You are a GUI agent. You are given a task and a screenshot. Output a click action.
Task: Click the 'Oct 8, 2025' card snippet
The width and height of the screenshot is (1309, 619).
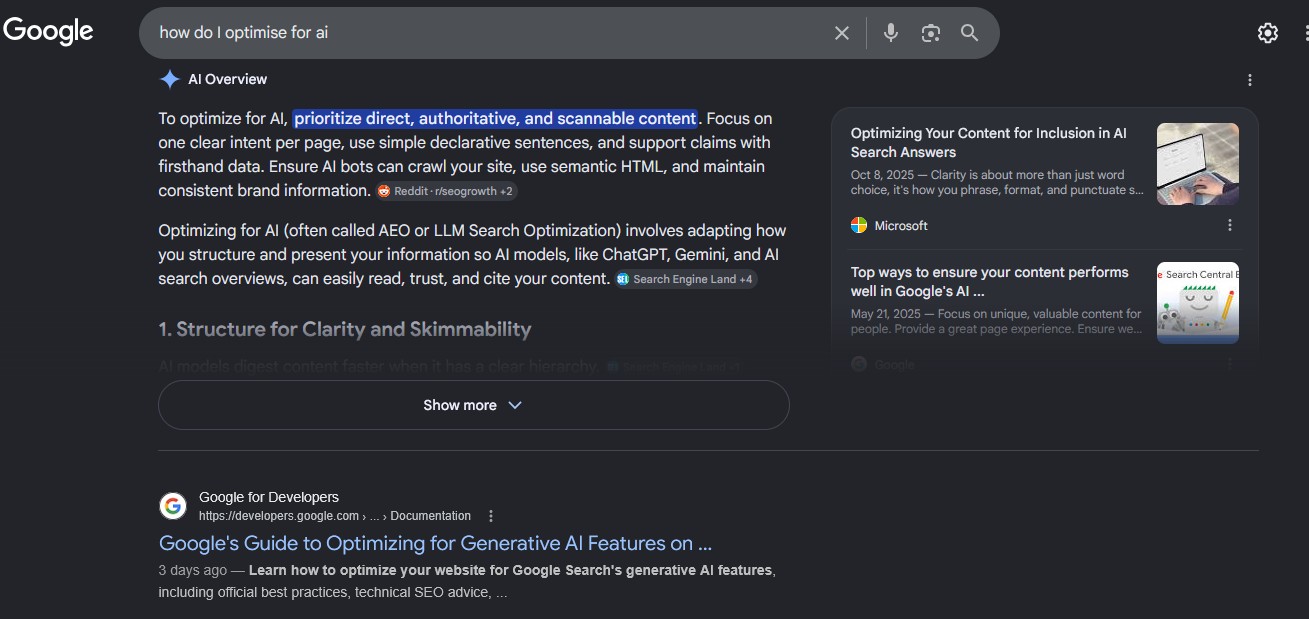pos(998,182)
